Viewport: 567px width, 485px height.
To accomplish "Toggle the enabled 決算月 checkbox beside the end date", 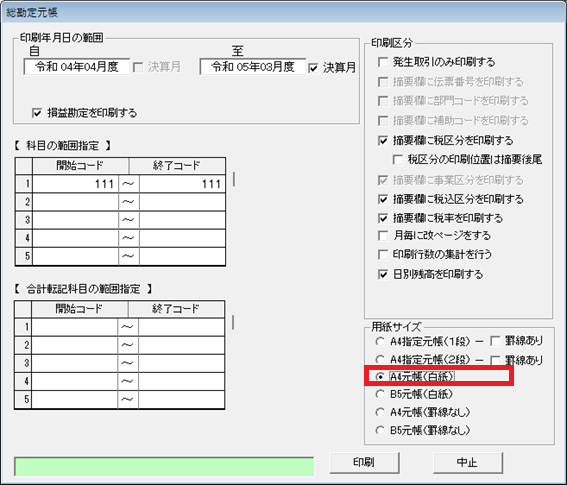I will pyautogui.click(x=313, y=68).
